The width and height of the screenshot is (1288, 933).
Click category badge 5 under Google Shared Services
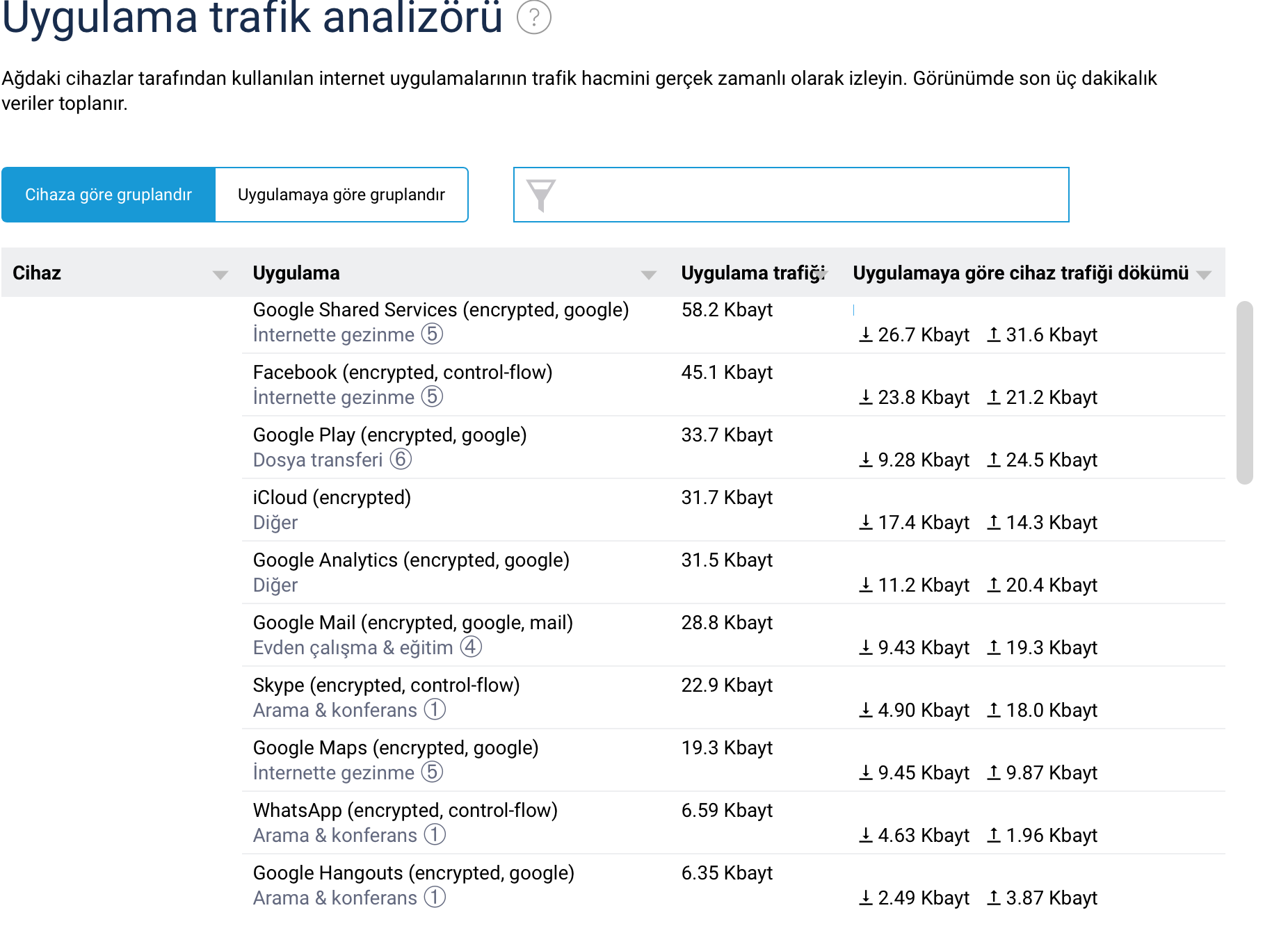coord(432,334)
